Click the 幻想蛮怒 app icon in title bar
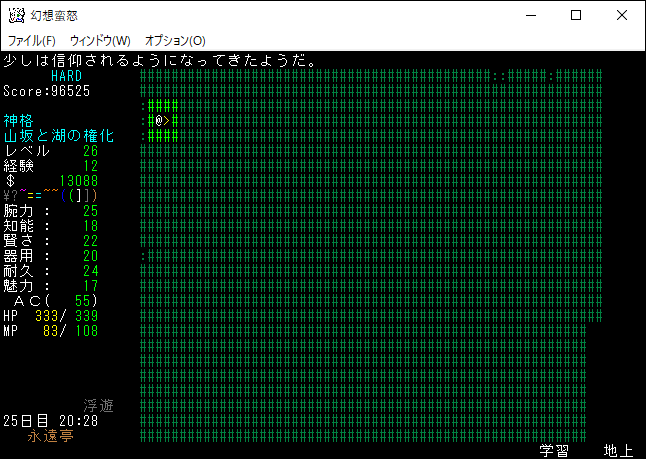Image resolution: width=646 pixels, height=459 pixels. point(17,15)
